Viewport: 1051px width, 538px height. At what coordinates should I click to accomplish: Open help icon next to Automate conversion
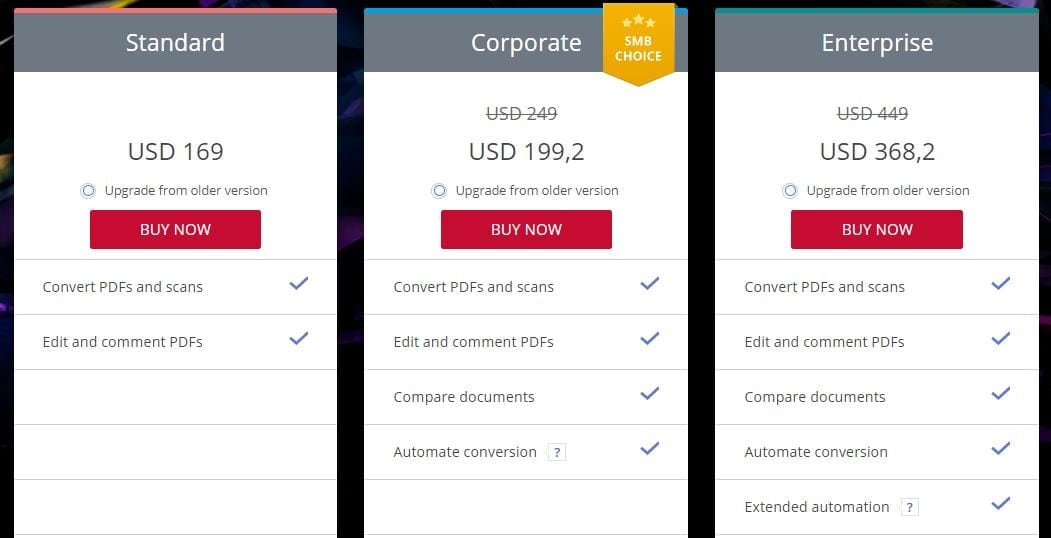pos(557,452)
